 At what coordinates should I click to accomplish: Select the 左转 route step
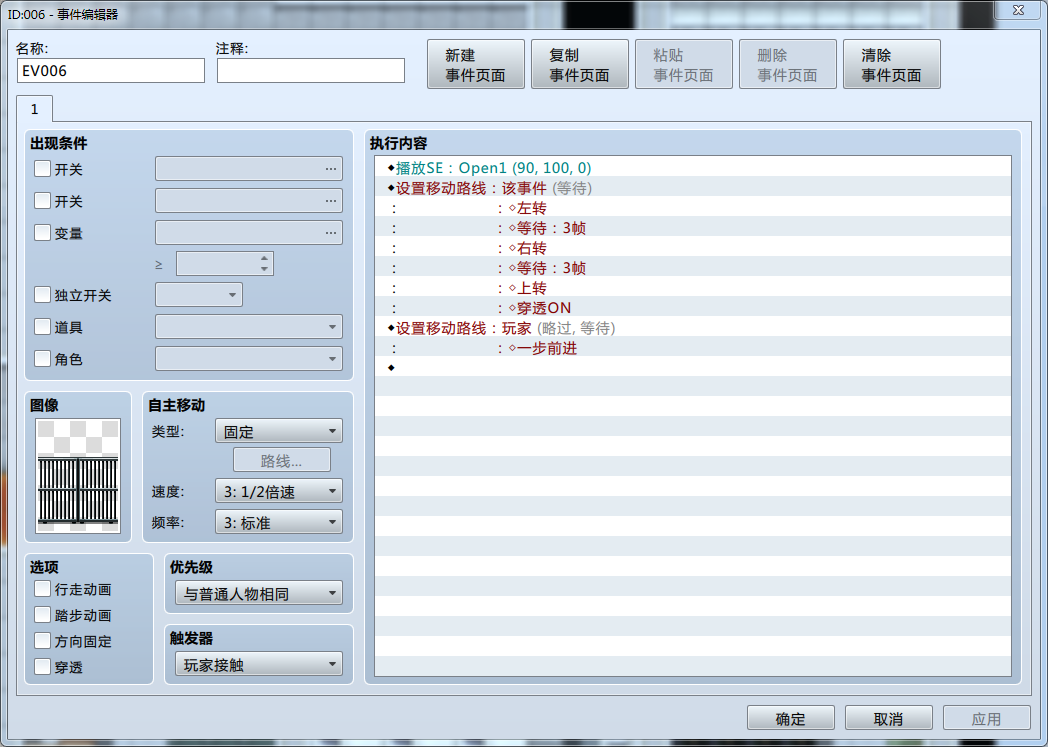tap(692, 208)
